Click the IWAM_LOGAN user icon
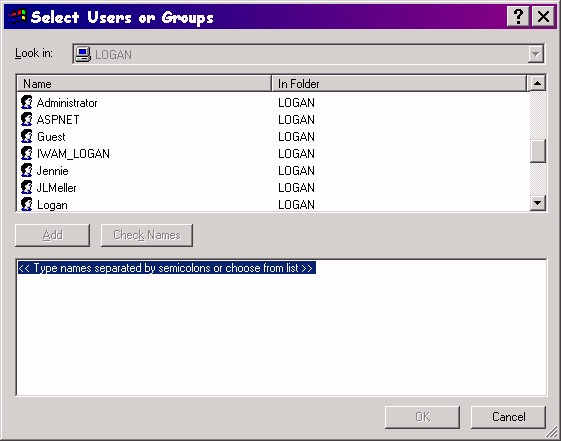This screenshot has width=561, height=441. (x=26, y=153)
